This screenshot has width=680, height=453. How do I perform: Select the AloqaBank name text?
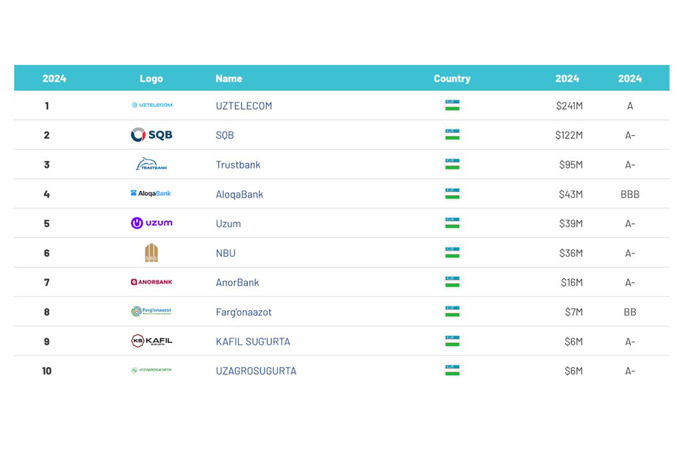(239, 194)
